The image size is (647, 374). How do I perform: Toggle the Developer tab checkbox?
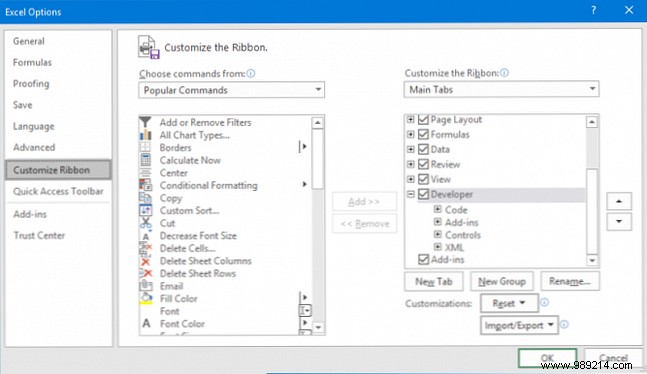tap(423, 194)
